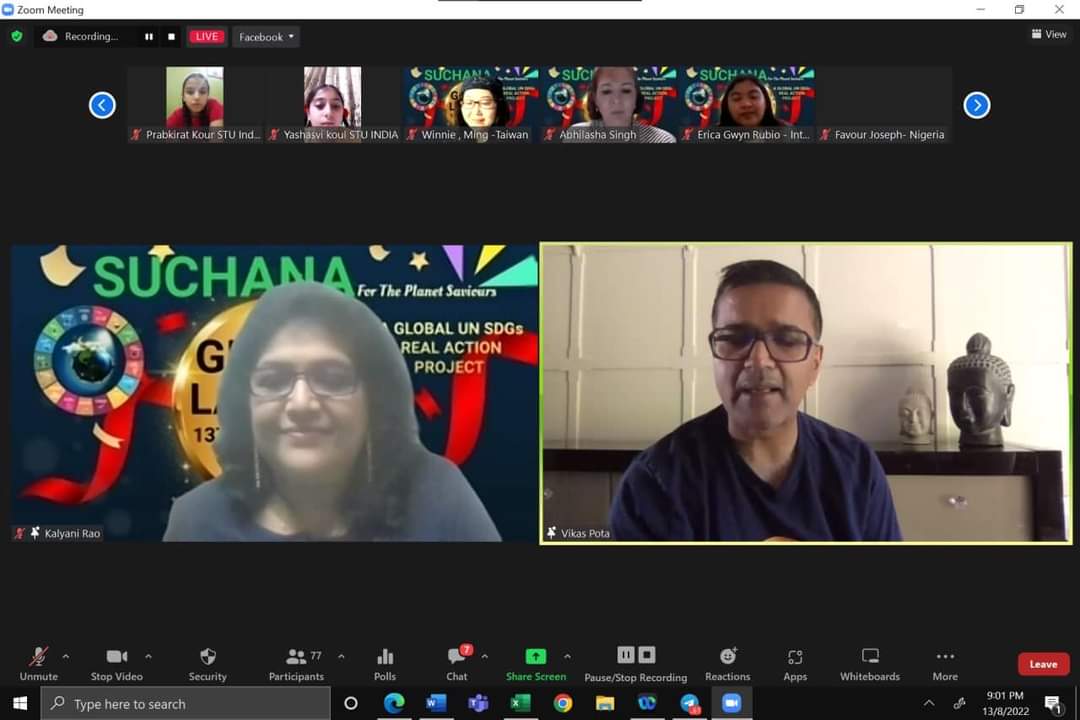
Task: Open Polls
Action: [385, 664]
